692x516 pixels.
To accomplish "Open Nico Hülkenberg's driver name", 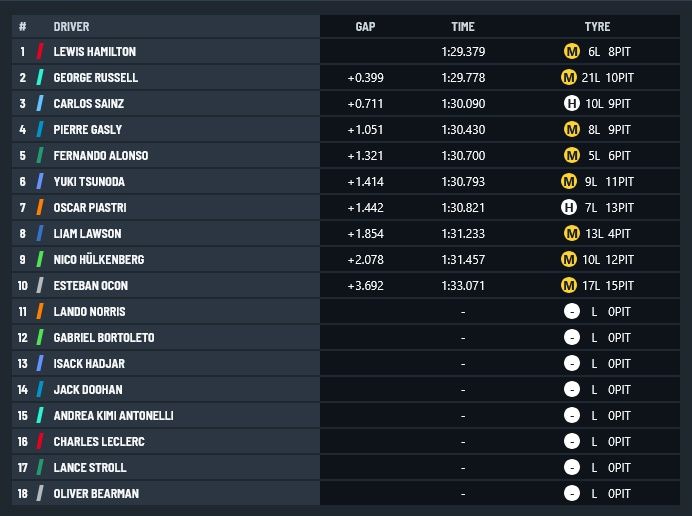I will click(x=99, y=260).
